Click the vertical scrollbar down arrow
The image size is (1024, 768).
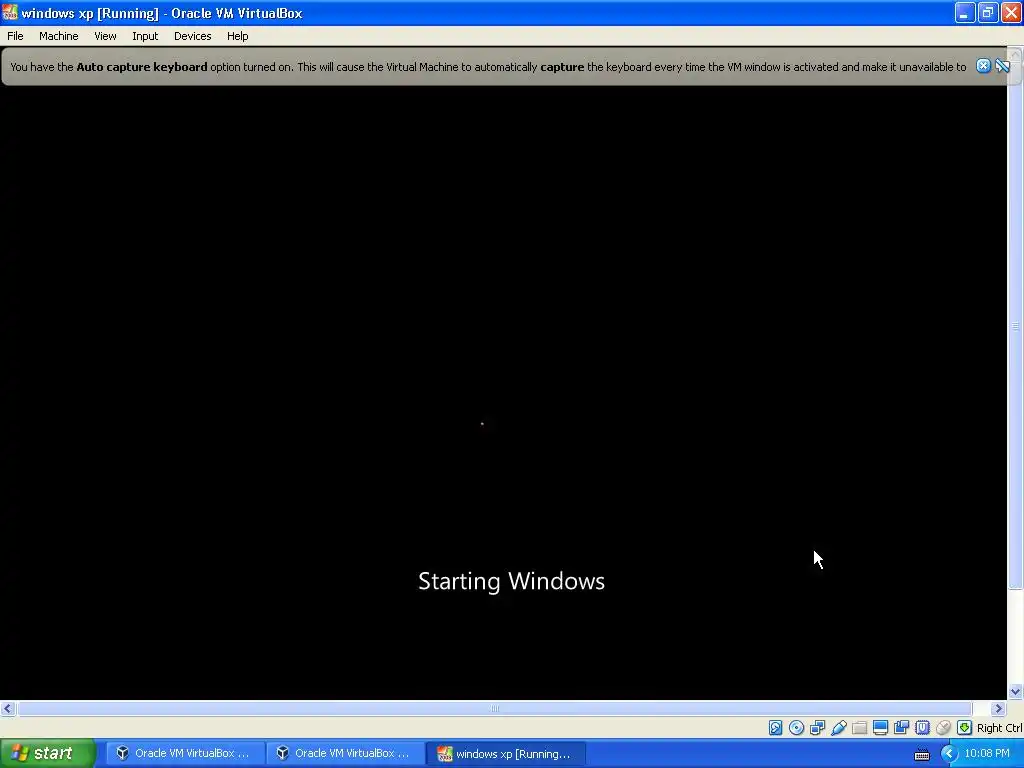pyautogui.click(x=1016, y=692)
